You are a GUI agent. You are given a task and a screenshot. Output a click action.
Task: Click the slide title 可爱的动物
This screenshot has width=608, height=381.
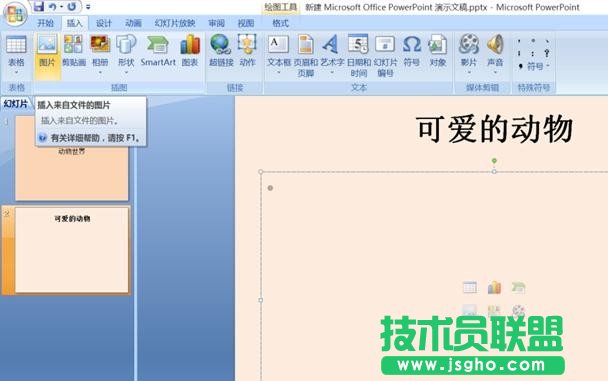(494, 129)
